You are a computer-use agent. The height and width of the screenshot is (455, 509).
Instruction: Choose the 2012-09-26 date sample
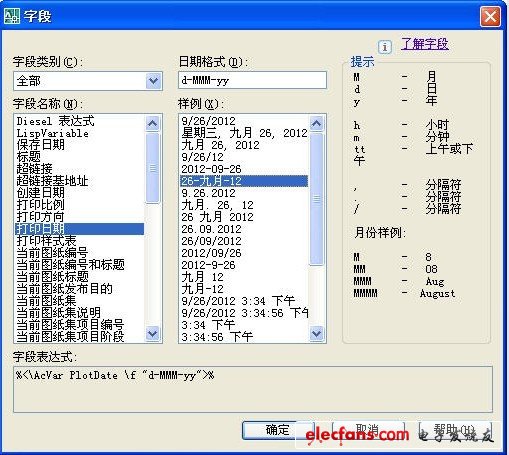[211, 169]
